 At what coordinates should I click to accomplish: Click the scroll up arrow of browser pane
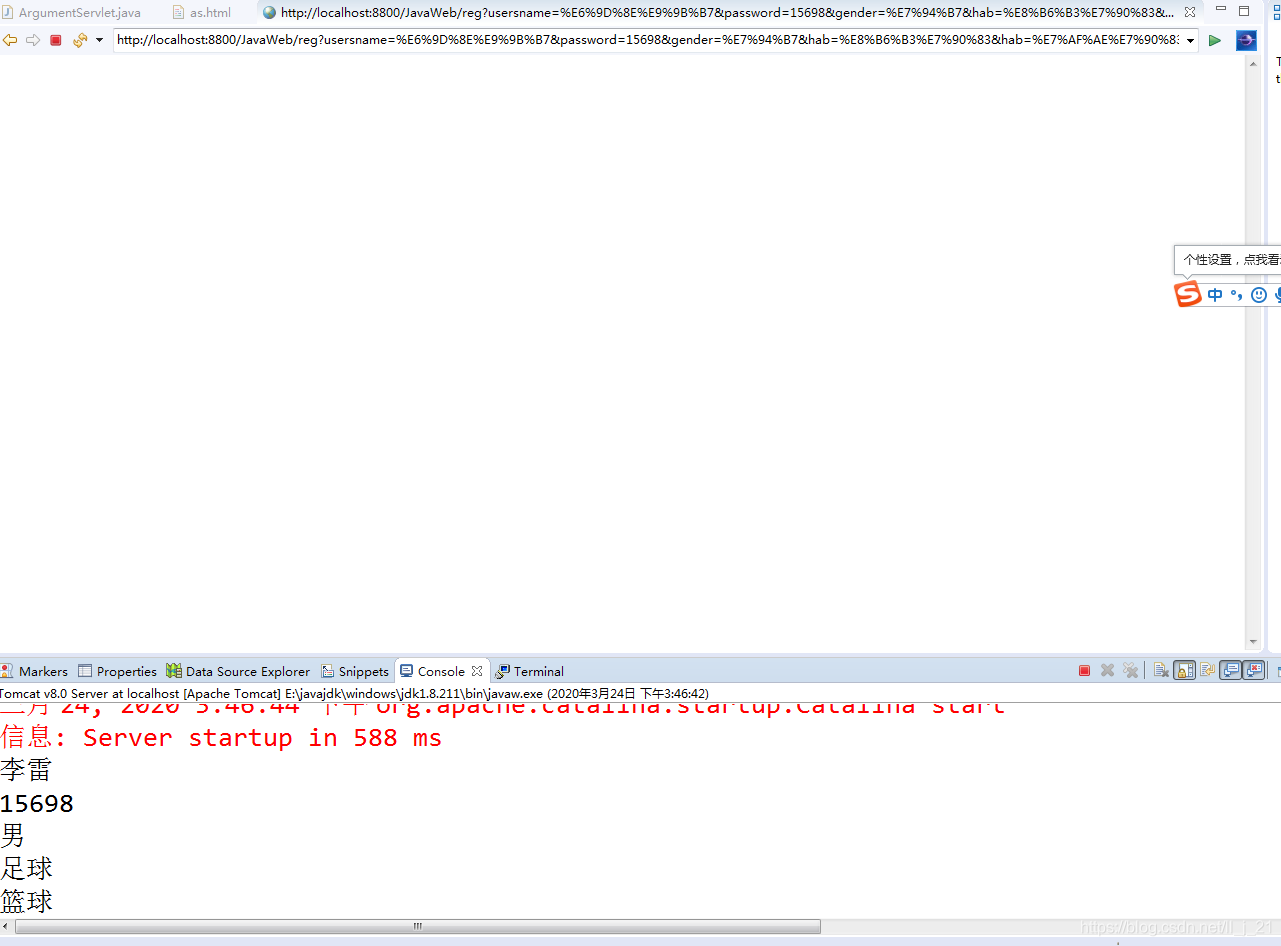1254,62
